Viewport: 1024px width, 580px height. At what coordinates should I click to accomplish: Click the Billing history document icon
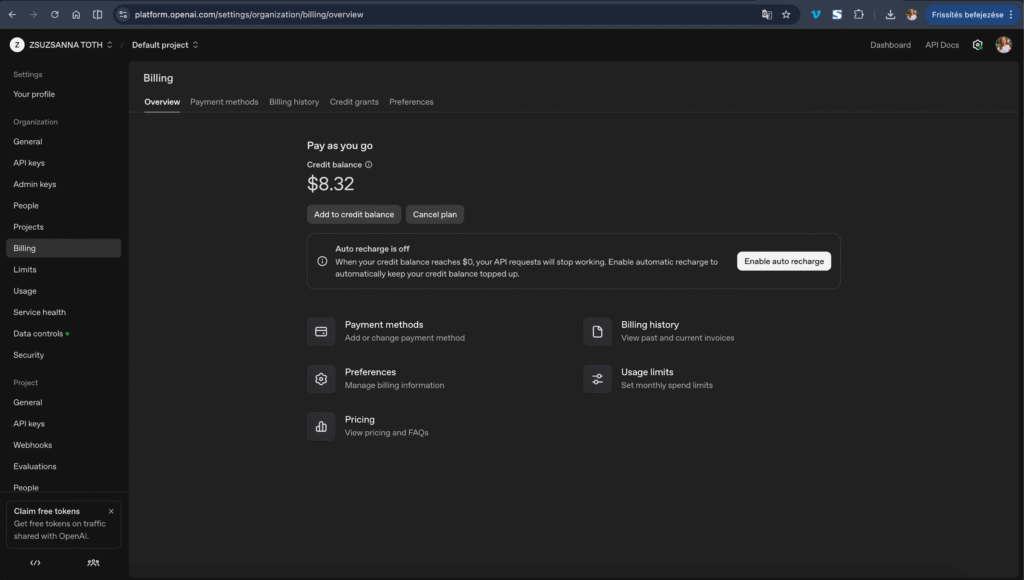point(597,330)
